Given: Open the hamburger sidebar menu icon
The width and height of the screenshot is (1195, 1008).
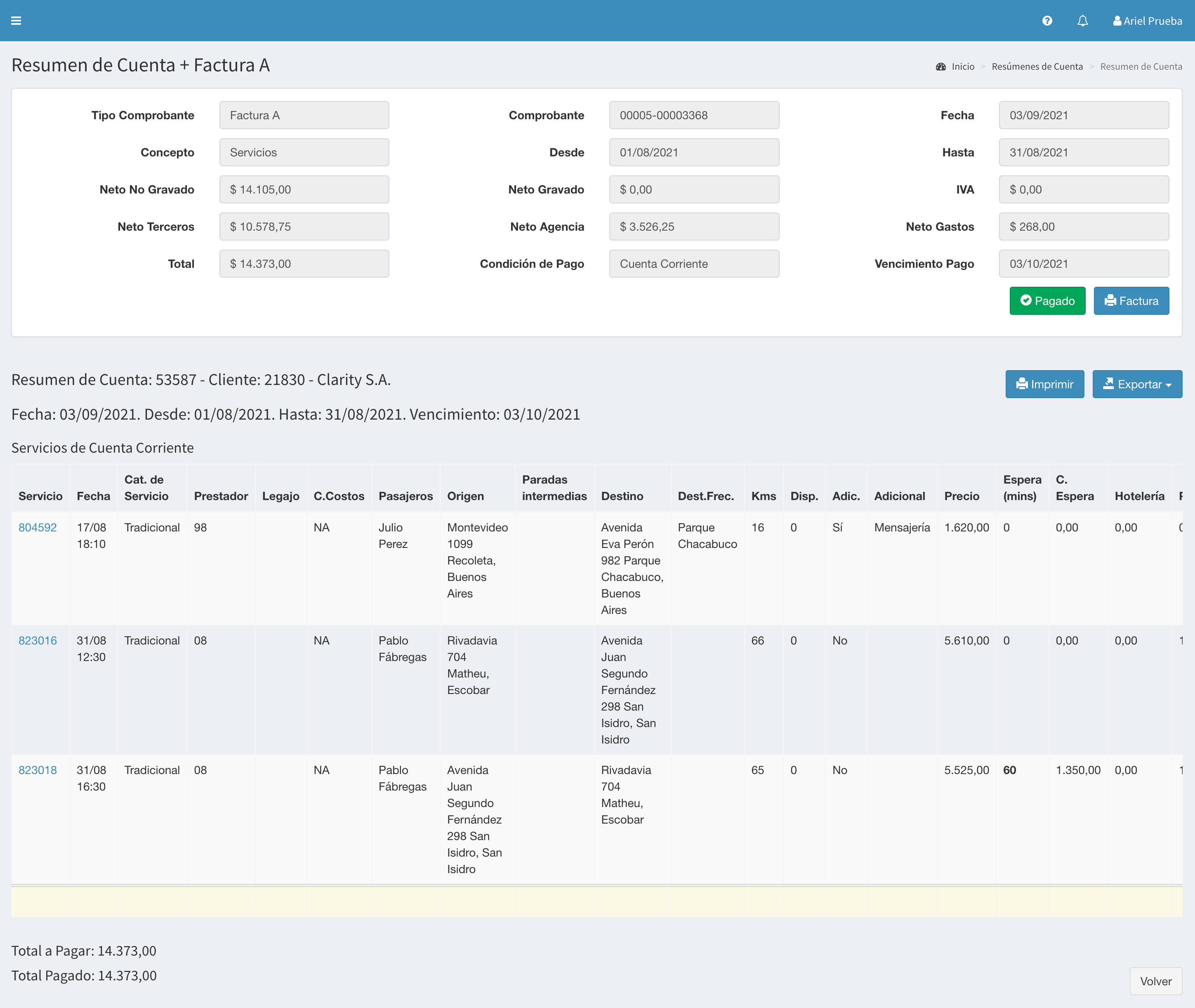Looking at the screenshot, I should pyautogui.click(x=16, y=21).
